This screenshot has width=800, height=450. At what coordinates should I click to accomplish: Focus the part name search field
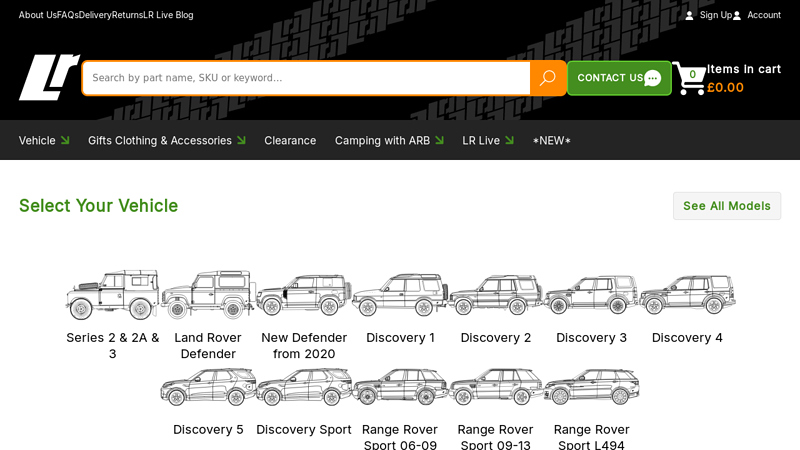tap(306, 78)
